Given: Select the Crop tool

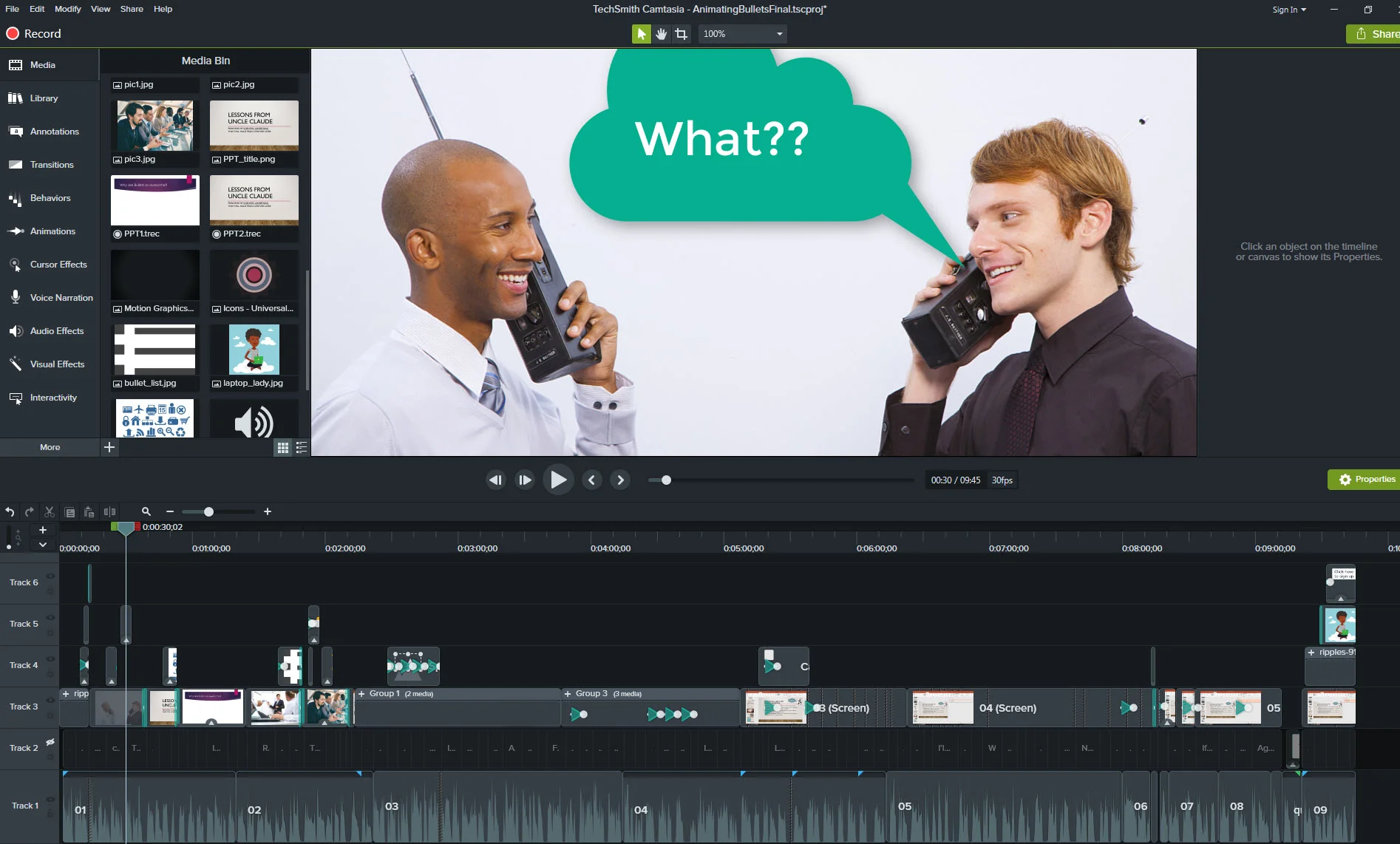Looking at the screenshot, I should pyautogui.click(x=682, y=34).
